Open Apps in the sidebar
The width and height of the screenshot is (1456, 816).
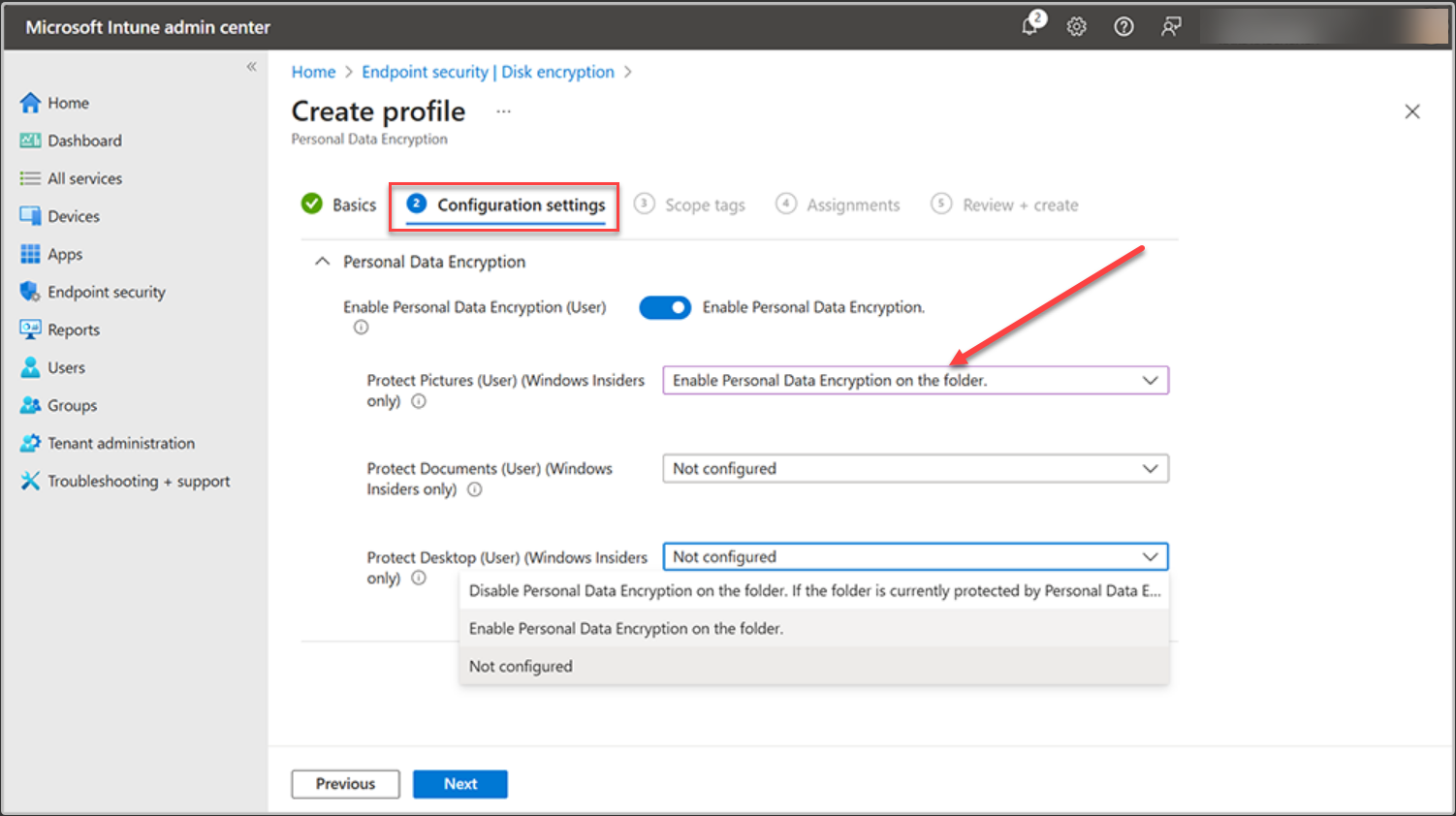coord(65,254)
